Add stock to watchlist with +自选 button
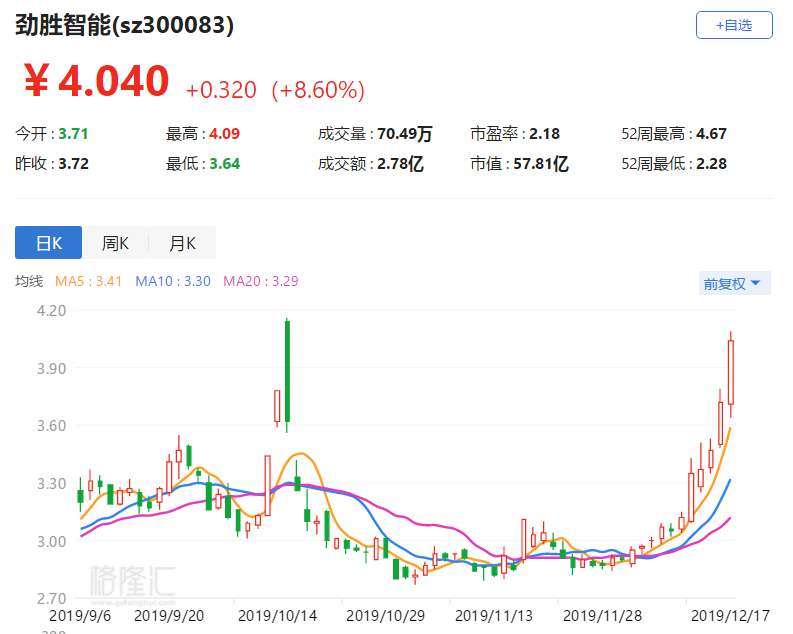This screenshot has width=793, height=634. point(734,25)
